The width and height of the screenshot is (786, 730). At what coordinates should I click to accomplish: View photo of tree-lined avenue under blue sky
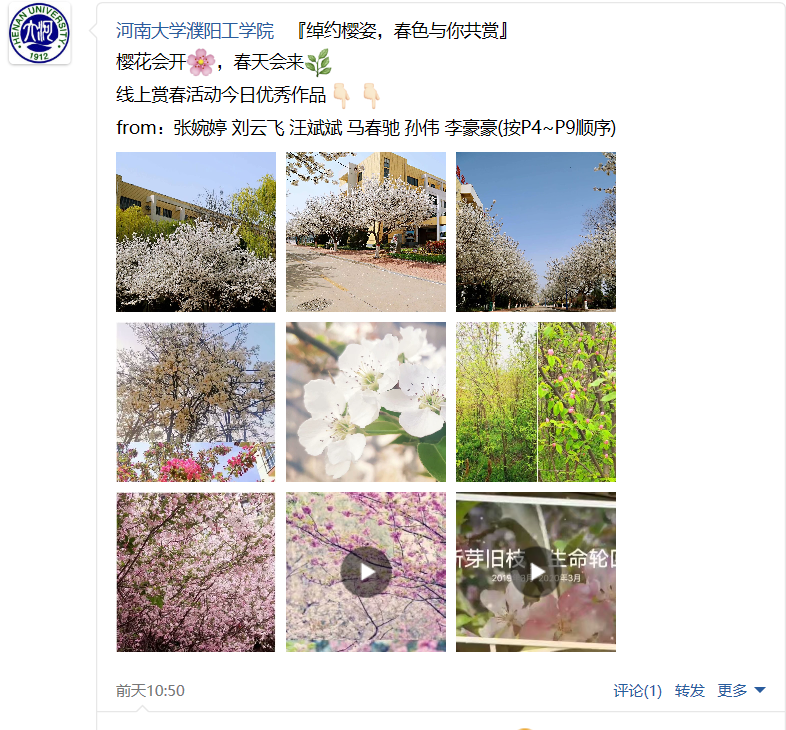click(536, 232)
